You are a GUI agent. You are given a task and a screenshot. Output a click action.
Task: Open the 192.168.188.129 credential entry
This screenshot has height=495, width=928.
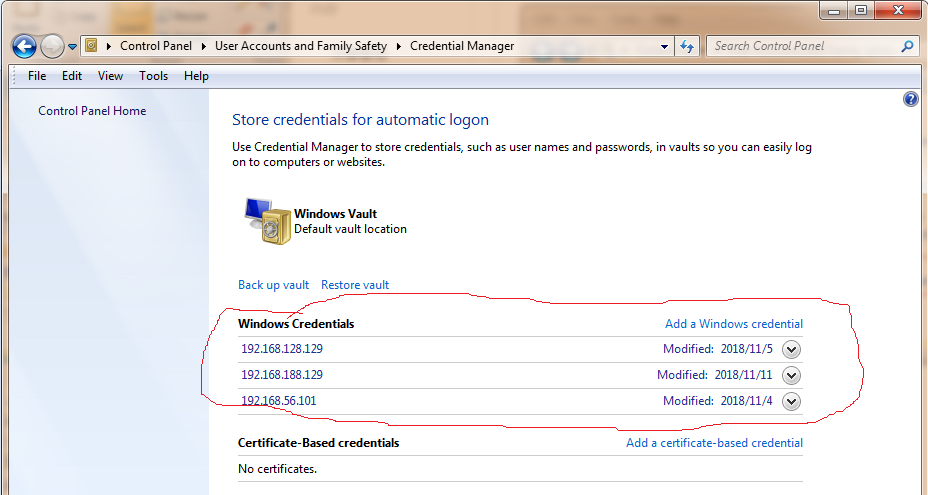[282, 375]
